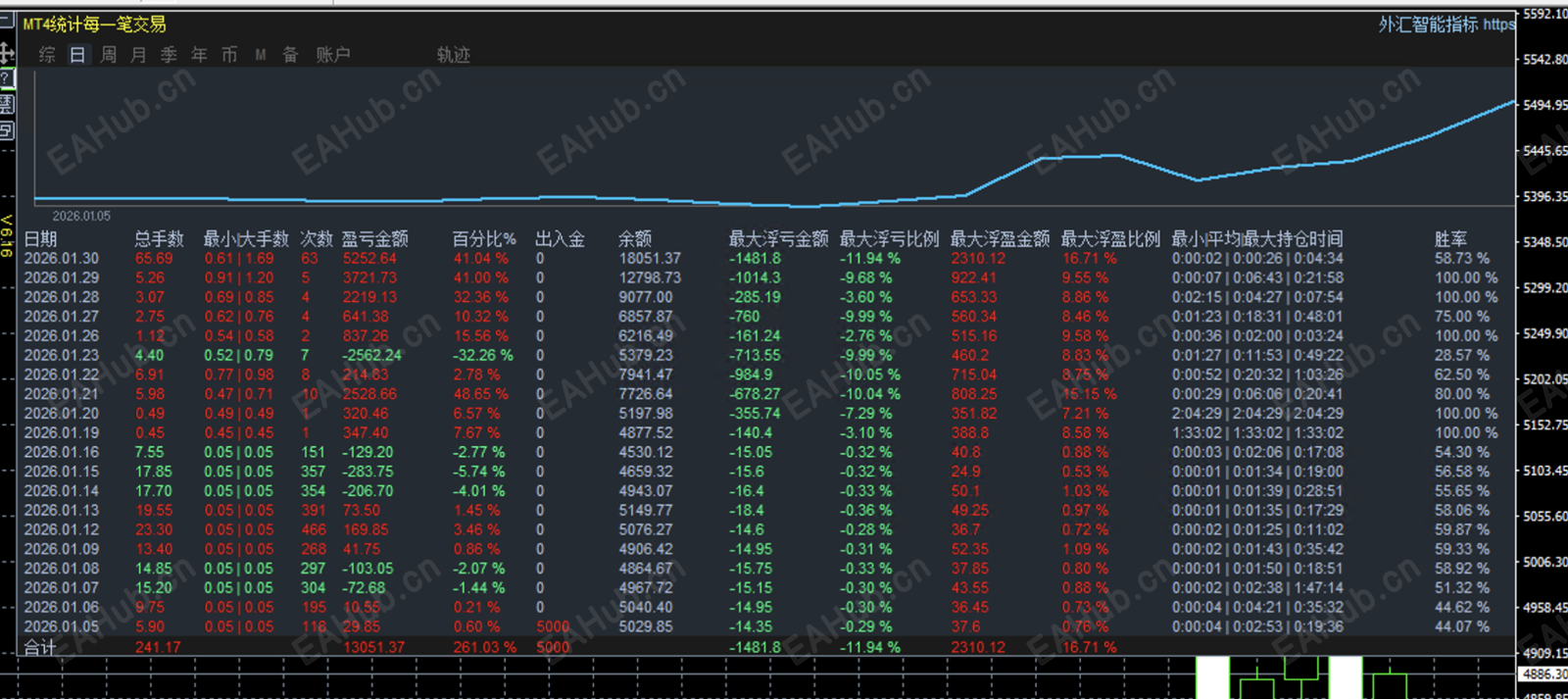Click trade count 466
Viewport: 1568px width, 699px height.
(314, 529)
